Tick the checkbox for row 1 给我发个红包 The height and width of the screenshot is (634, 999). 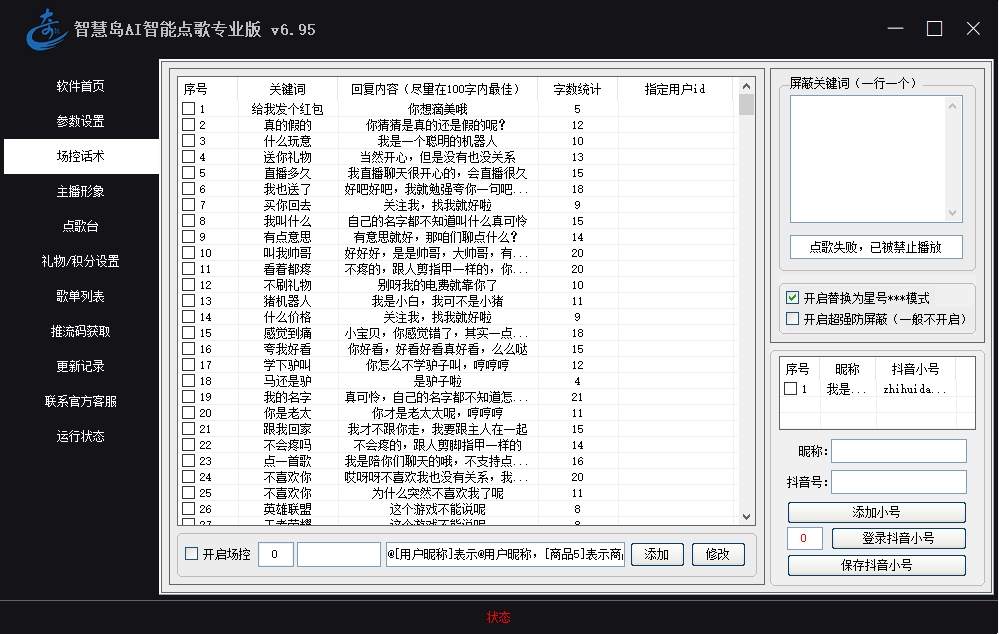pos(188,109)
